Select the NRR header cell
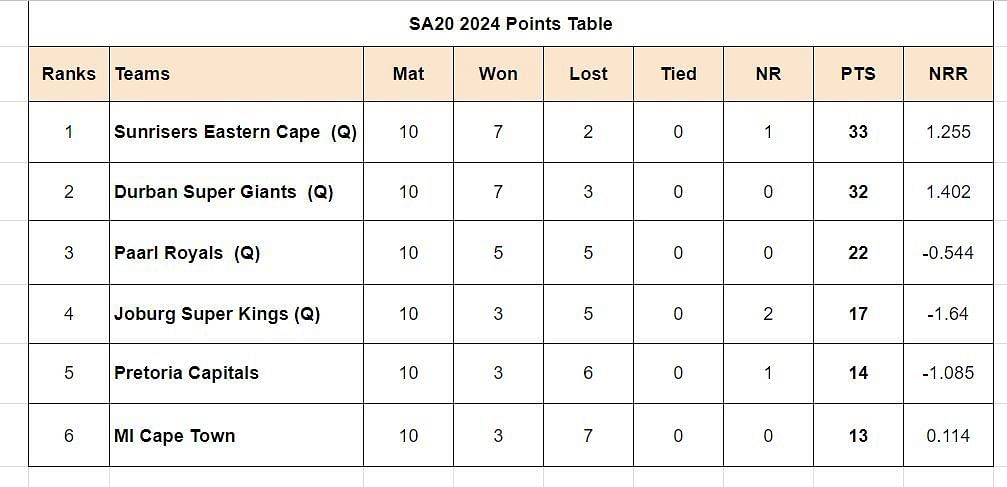The width and height of the screenshot is (1007, 487). point(948,74)
